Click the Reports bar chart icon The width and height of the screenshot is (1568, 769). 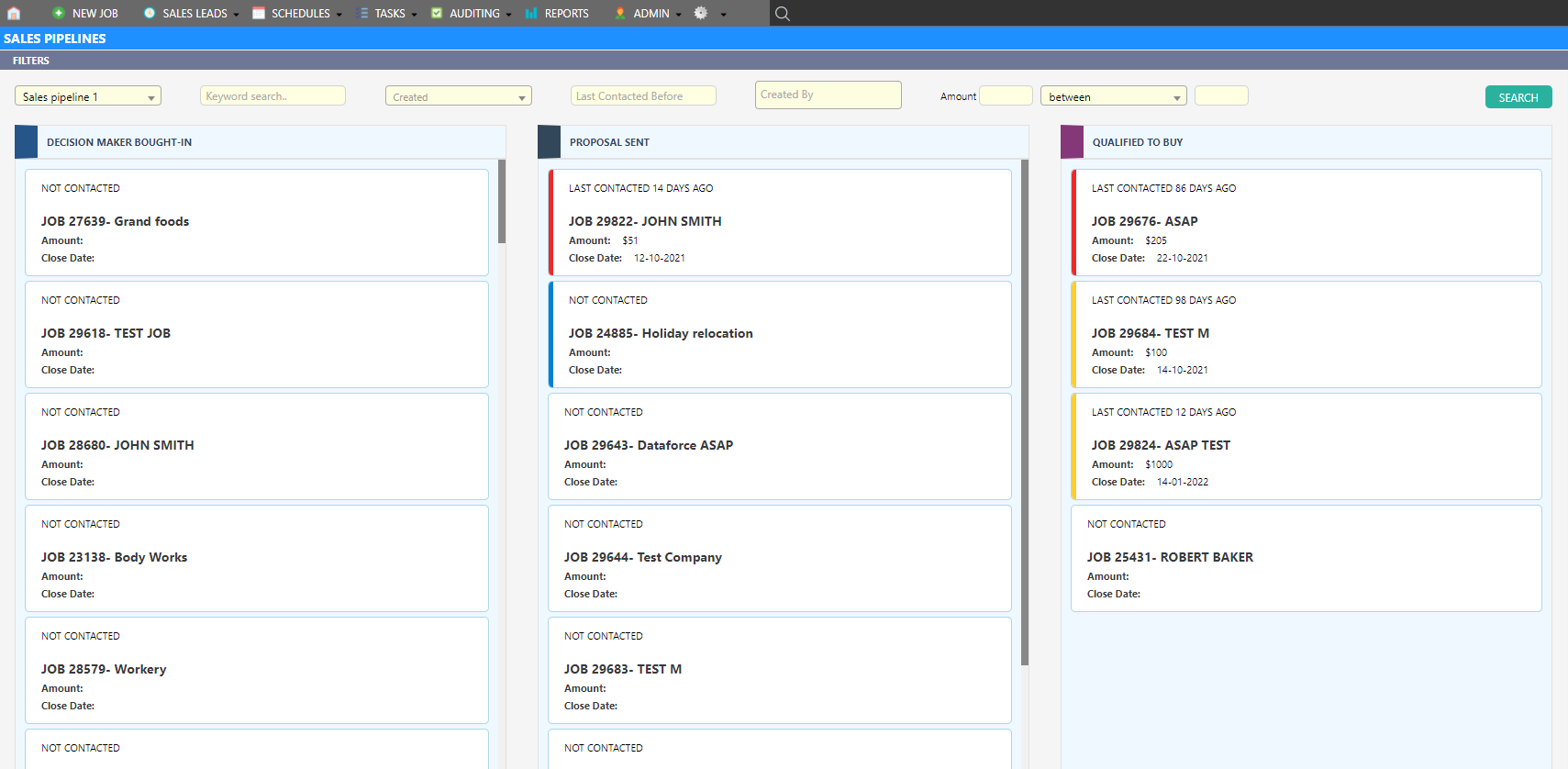531,13
